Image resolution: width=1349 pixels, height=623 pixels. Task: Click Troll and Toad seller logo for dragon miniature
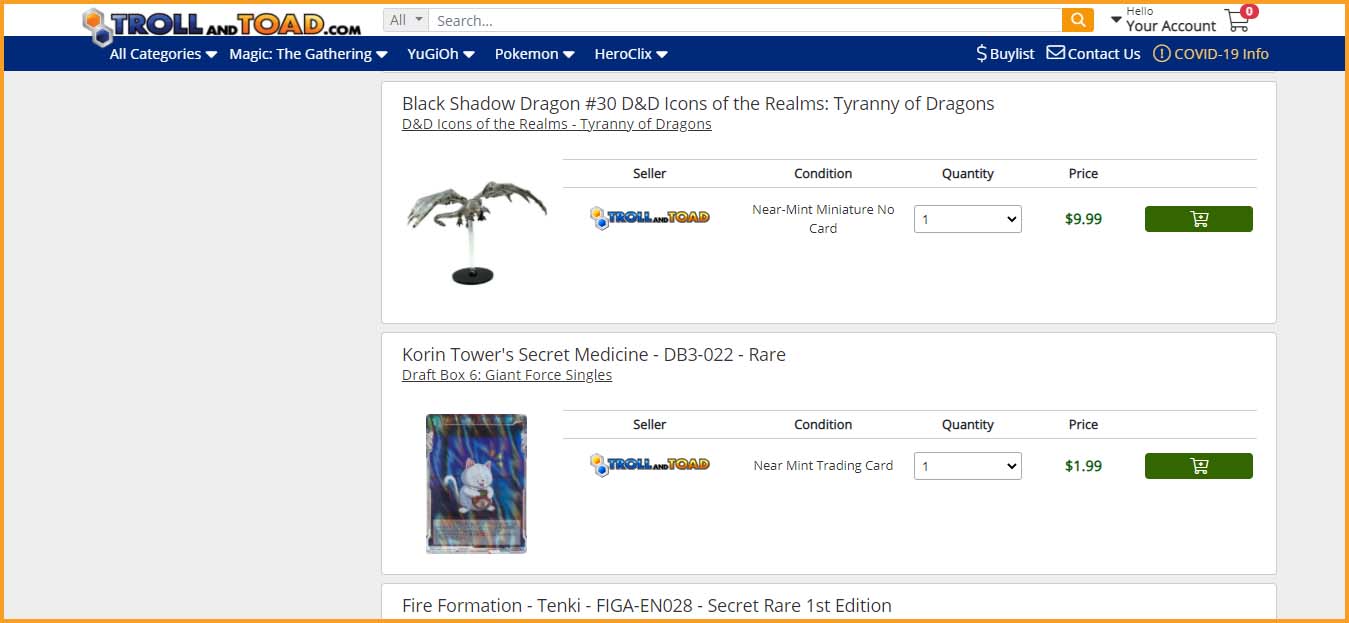[x=650, y=217]
